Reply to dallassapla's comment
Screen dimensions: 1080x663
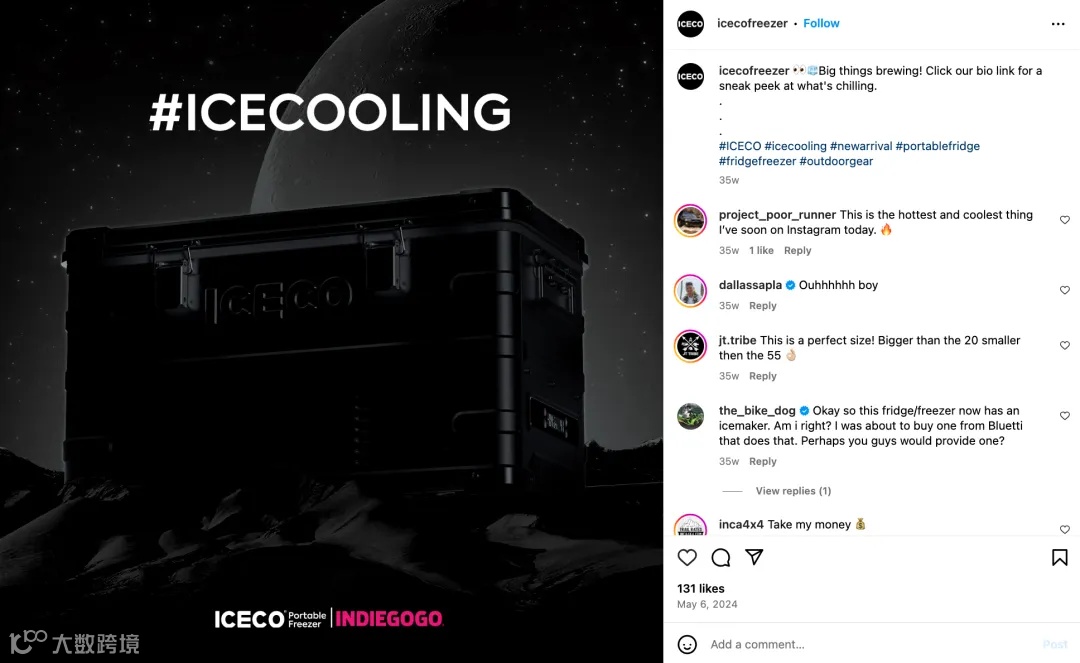coord(762,306)
